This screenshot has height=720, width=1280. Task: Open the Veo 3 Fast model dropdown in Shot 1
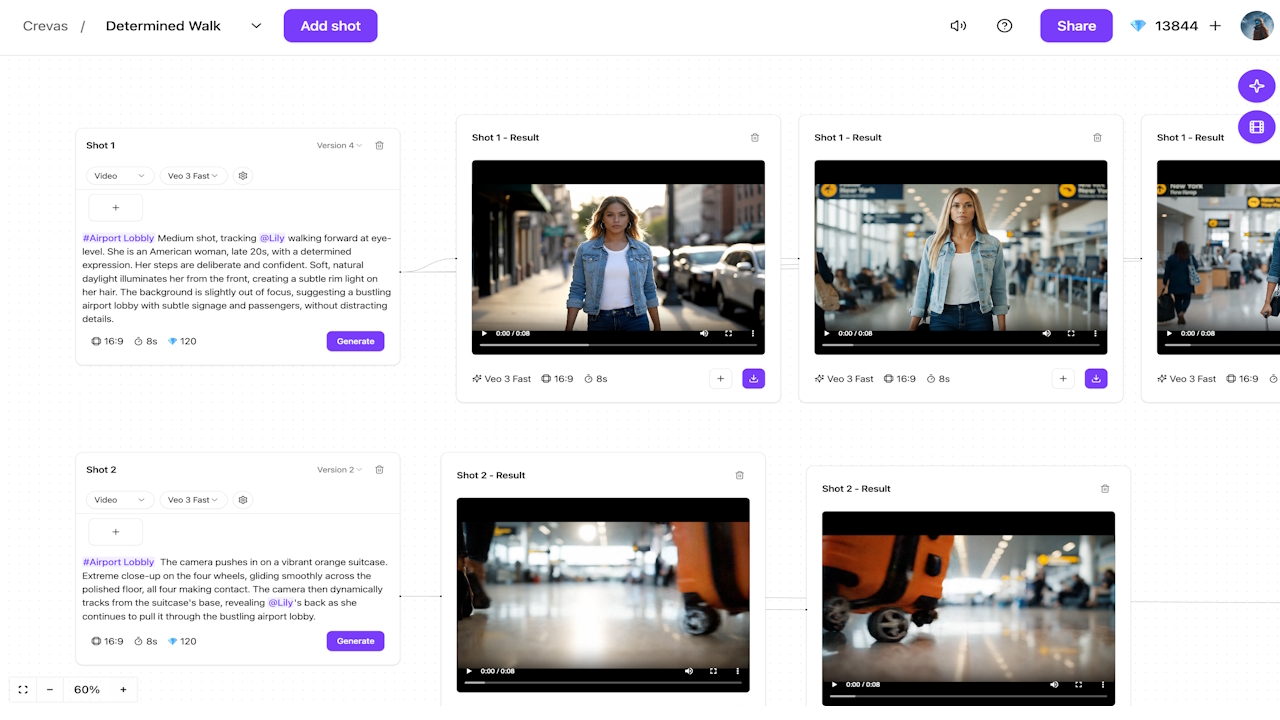tap(193, 175)
